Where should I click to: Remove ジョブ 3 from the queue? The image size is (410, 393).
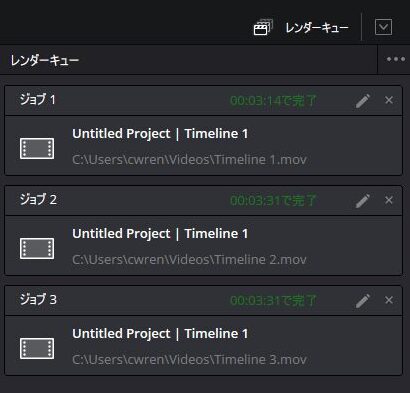coord(389,300)
